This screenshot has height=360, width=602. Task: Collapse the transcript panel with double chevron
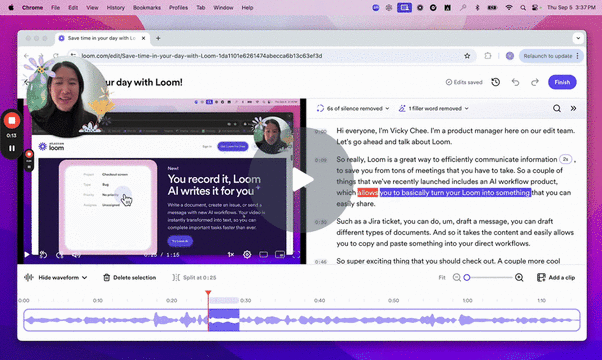573,109
